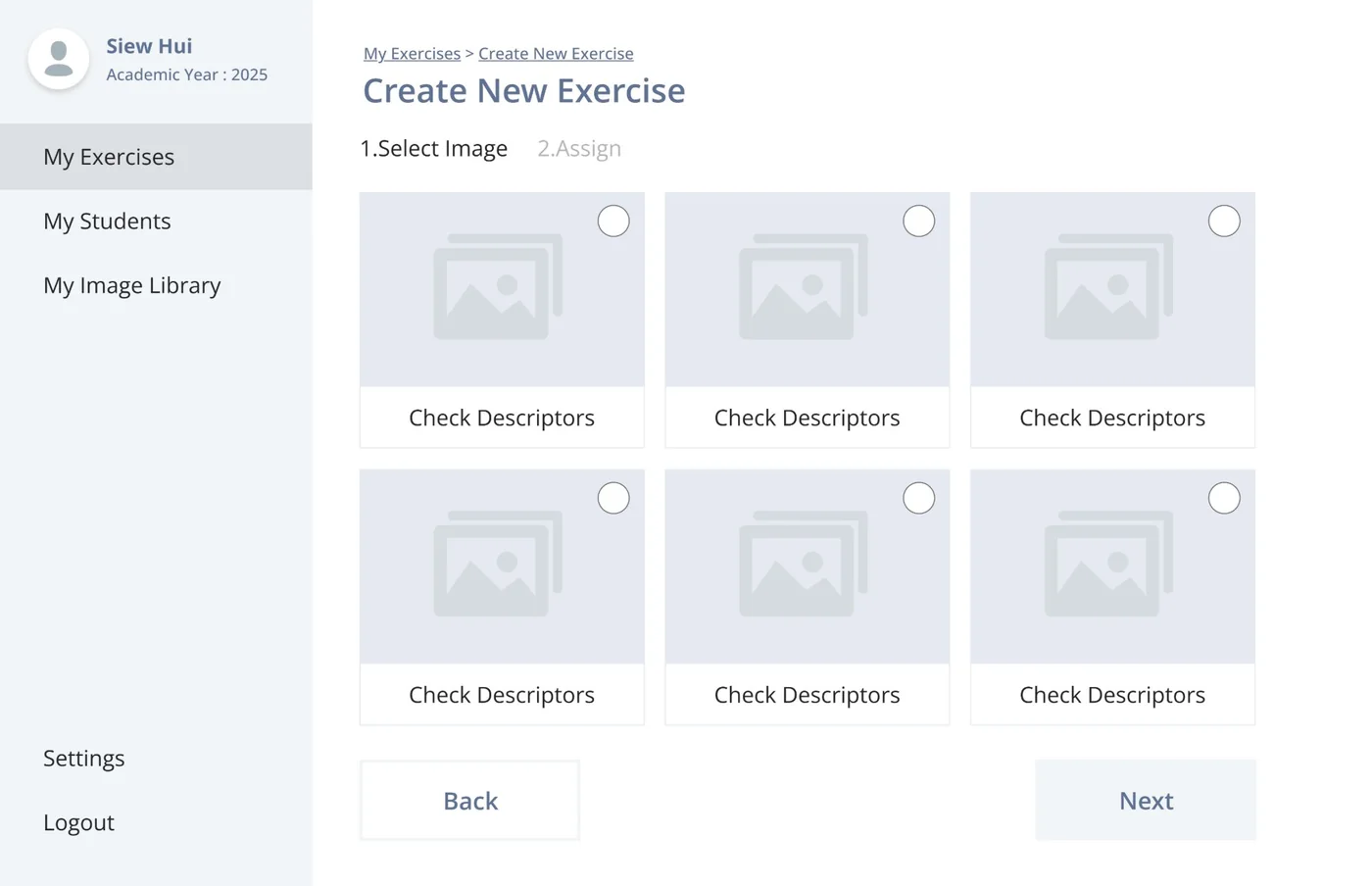Click the image placeholder icon in the bottom row's last card
The width and height of the screenshot is (1372, 886).
1109,564
